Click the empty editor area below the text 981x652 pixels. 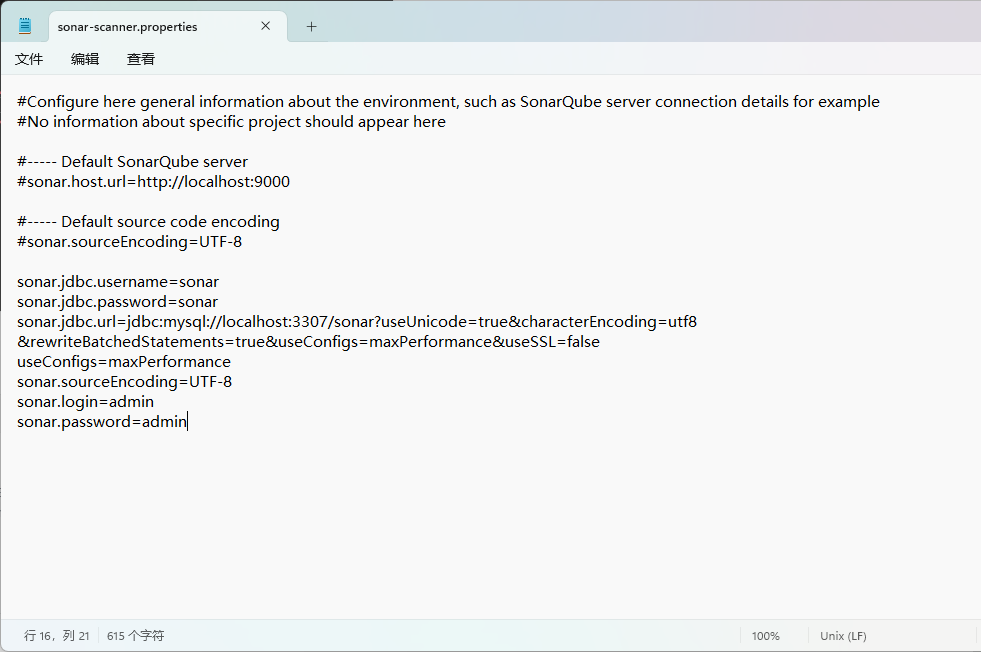point(490,526)
